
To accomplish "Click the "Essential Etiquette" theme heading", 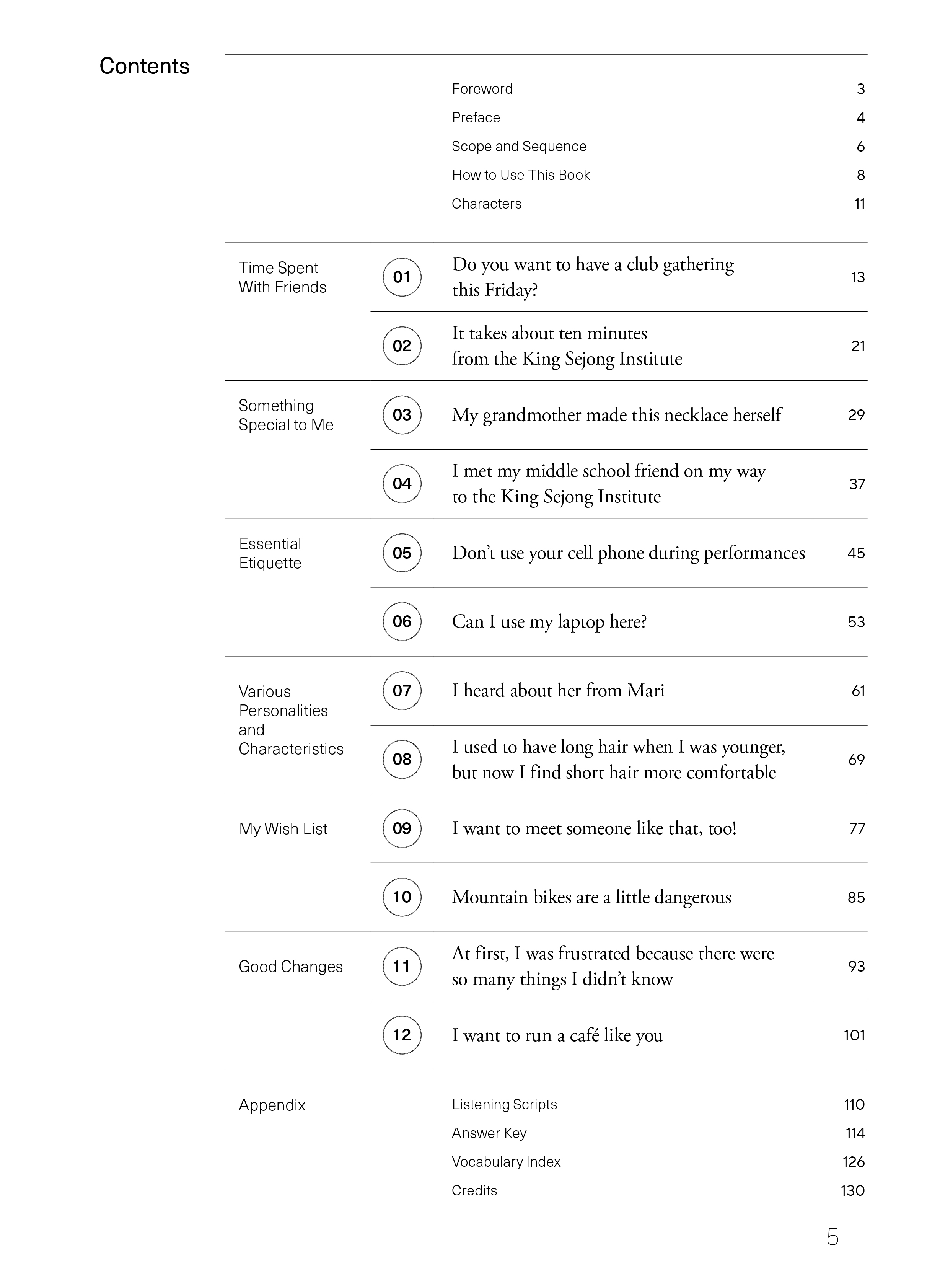I will pyautogui.click(x=270, y=553).
